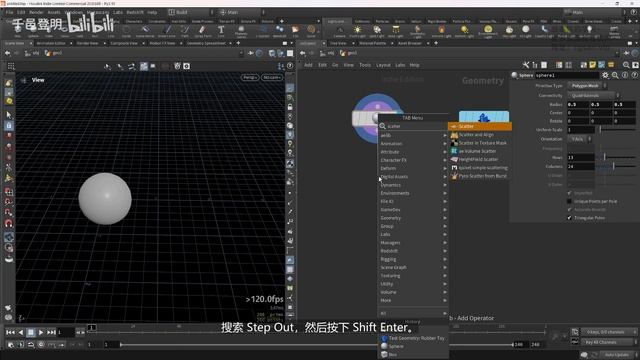
Task: Select the Camera shelf tool
Action: click(339, 31)
